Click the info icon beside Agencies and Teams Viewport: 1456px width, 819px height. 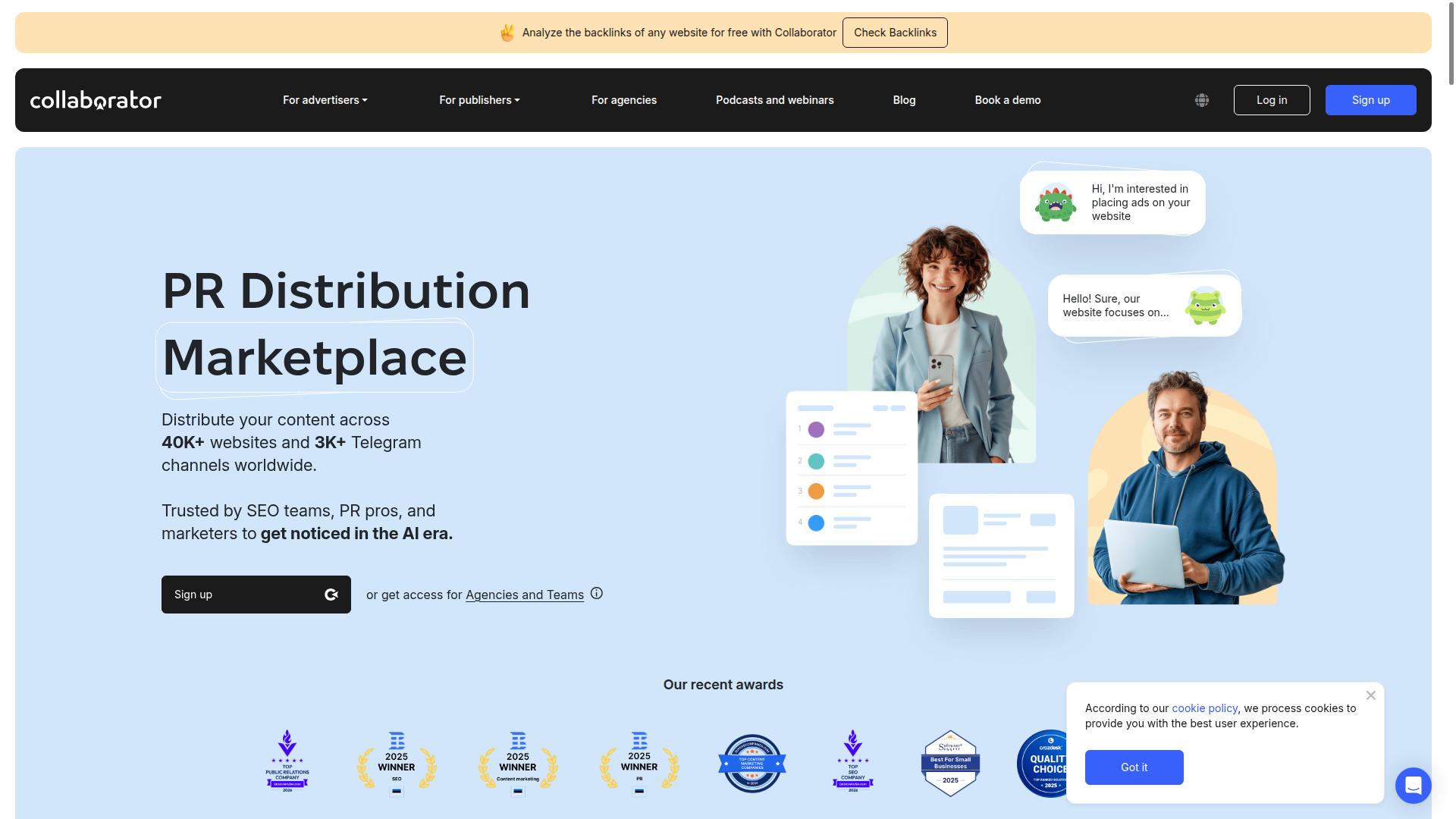pos(597,594)
